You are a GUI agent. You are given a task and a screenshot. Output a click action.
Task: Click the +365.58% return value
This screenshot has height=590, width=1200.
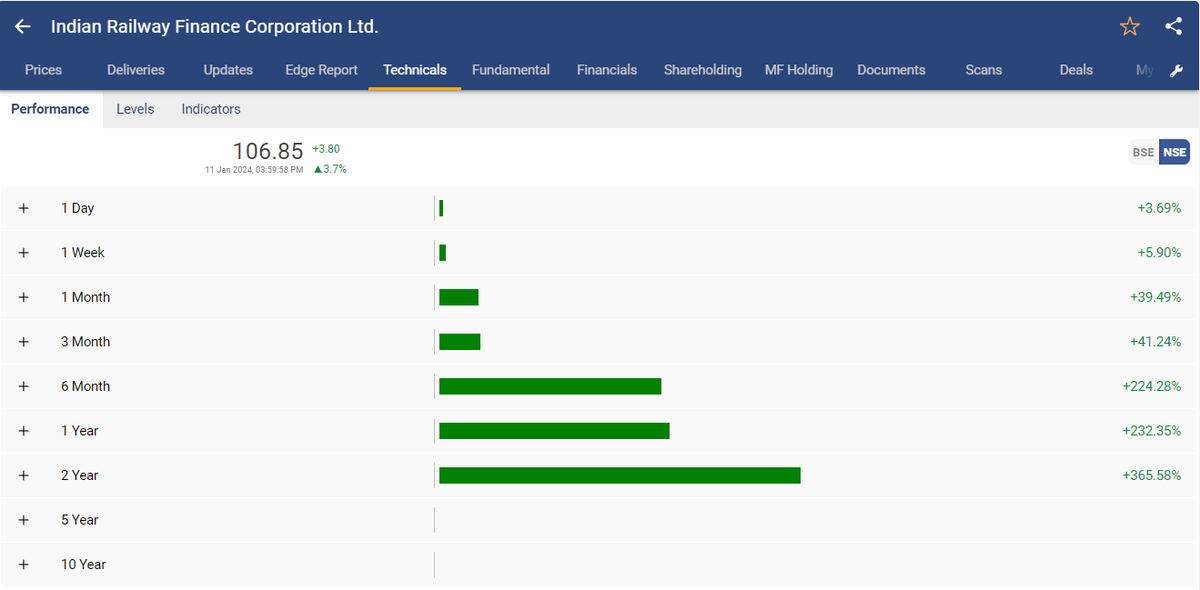pos(1152,475)
